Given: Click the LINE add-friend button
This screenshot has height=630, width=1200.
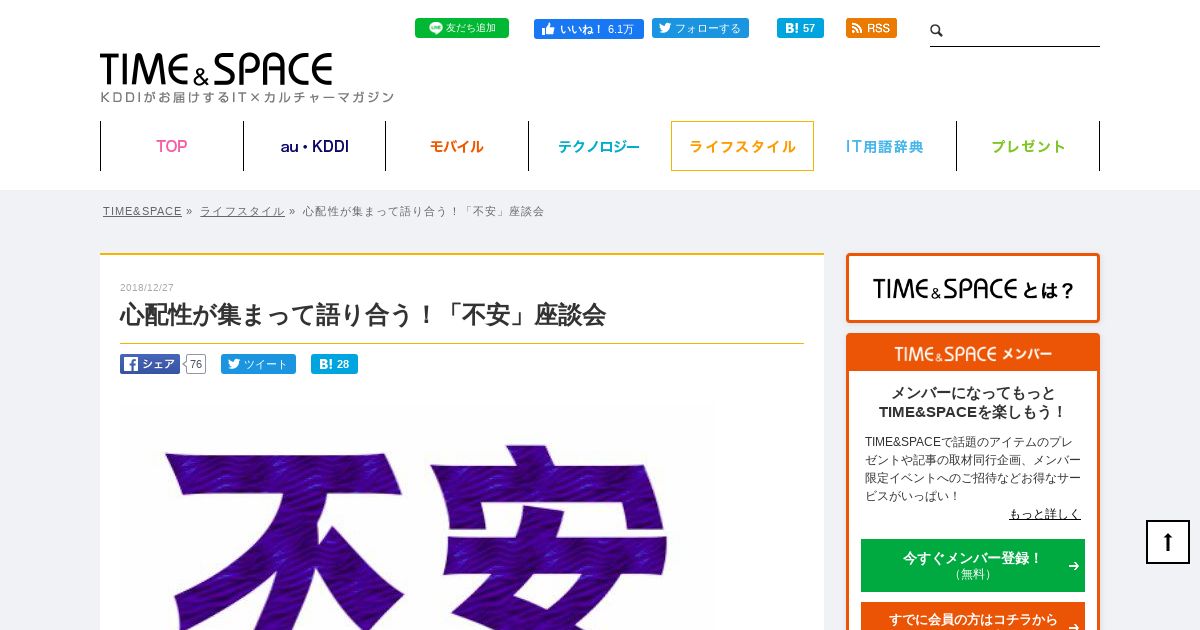Looking at the screenshot, I should point(462,28).
